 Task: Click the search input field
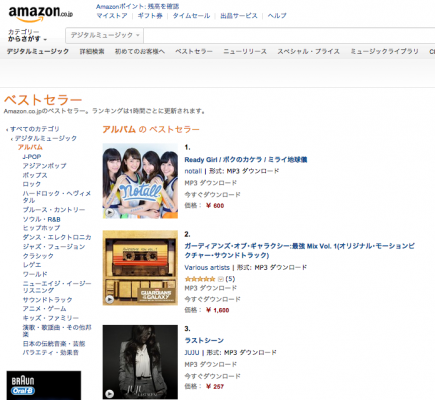(289, 35)
